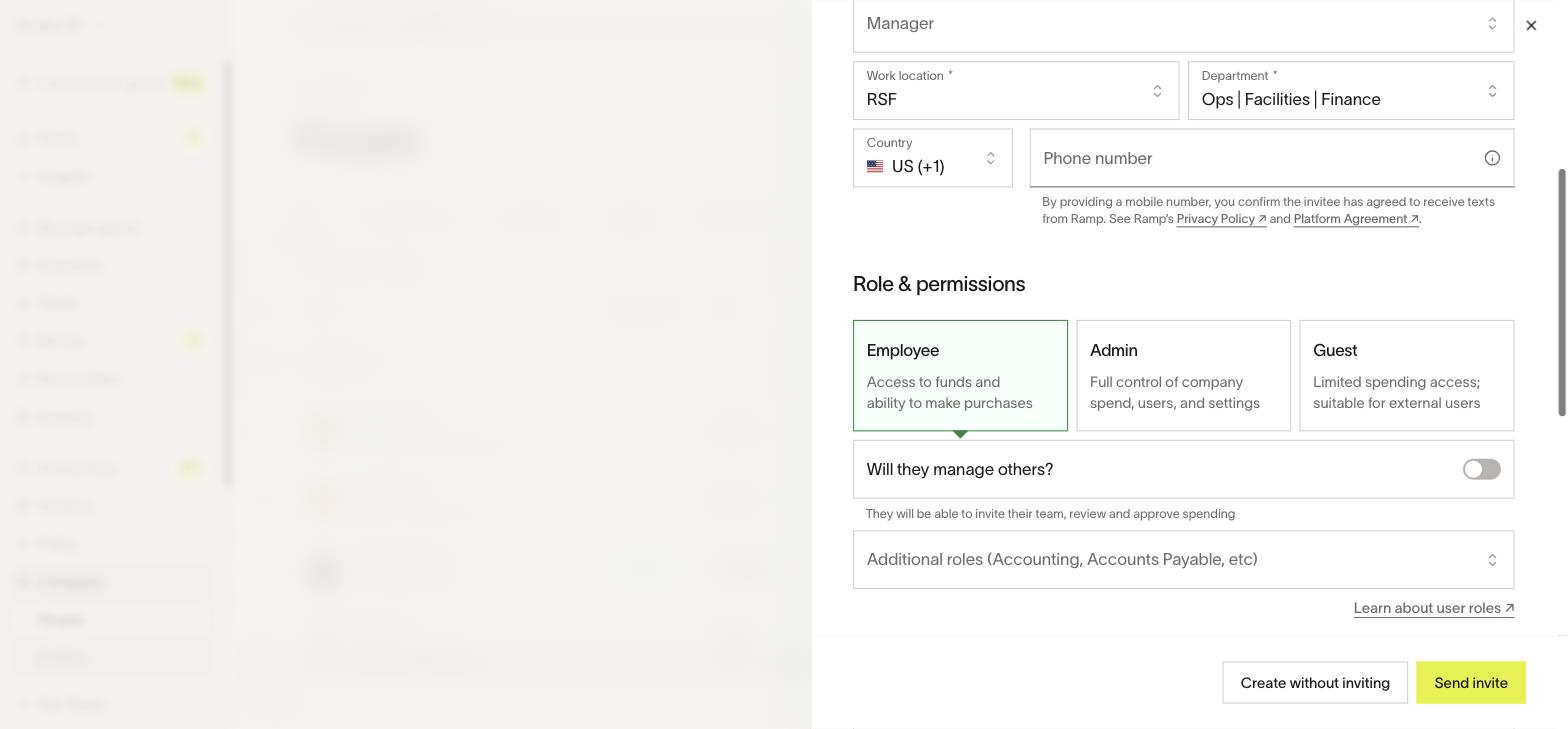This screenshot has width=1568, height=729.
Task: Click the Create without inviting button
Action: [1315, 683]
